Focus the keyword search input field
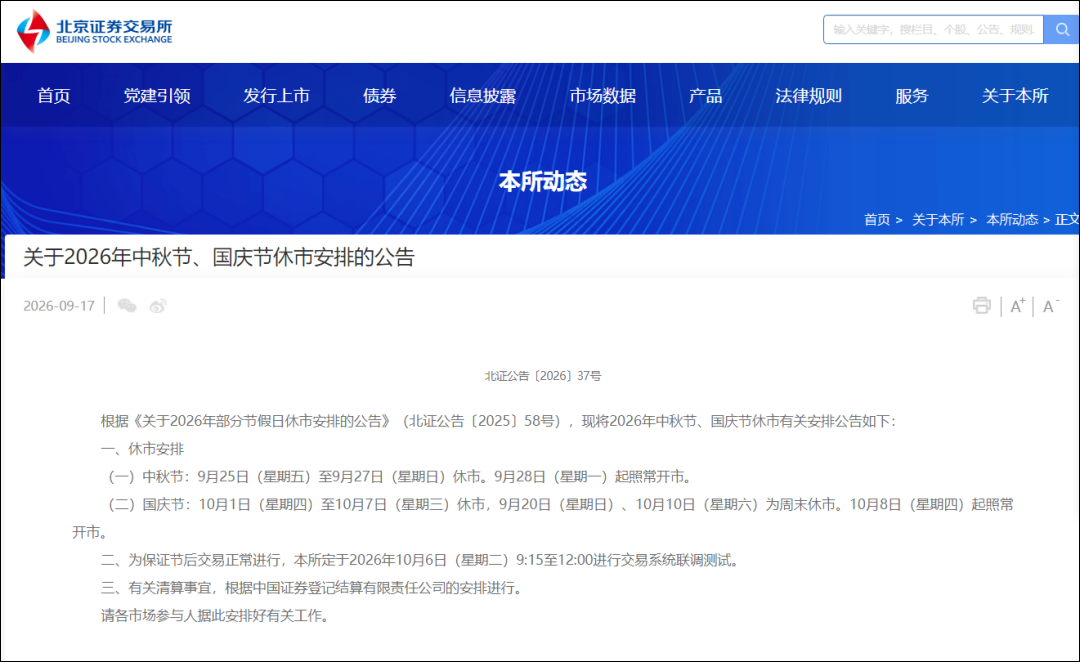Viewport: 1080px width, 662px height. click(x=933, y=30)
